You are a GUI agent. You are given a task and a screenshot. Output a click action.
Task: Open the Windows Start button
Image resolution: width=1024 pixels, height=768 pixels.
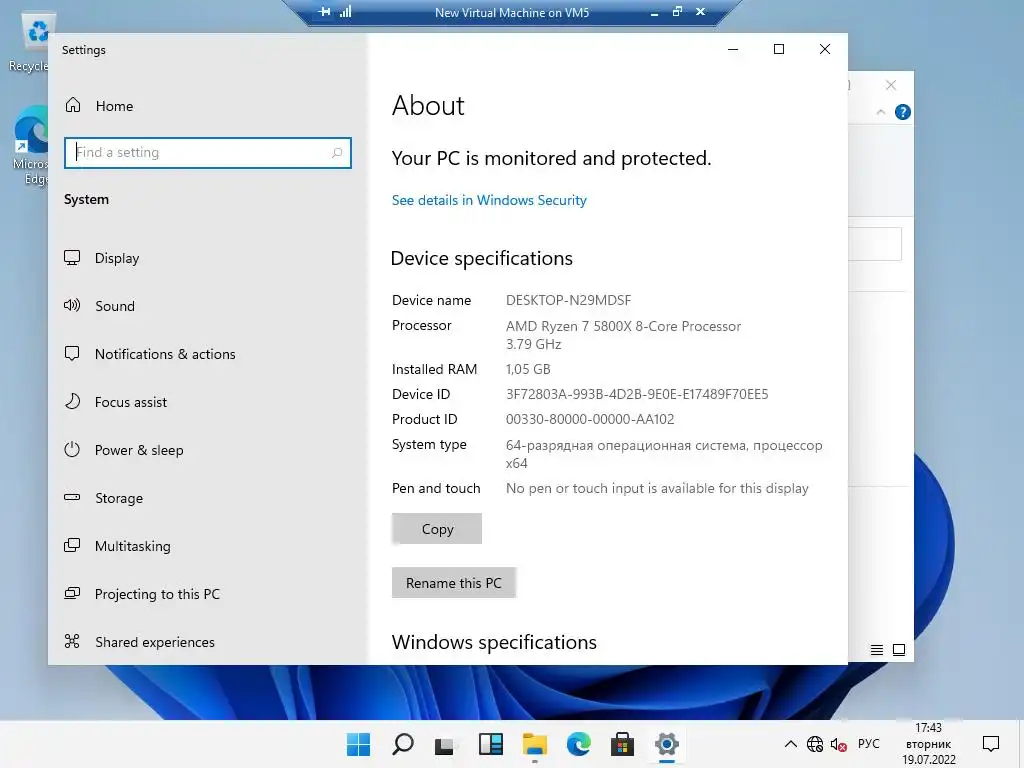358,744
